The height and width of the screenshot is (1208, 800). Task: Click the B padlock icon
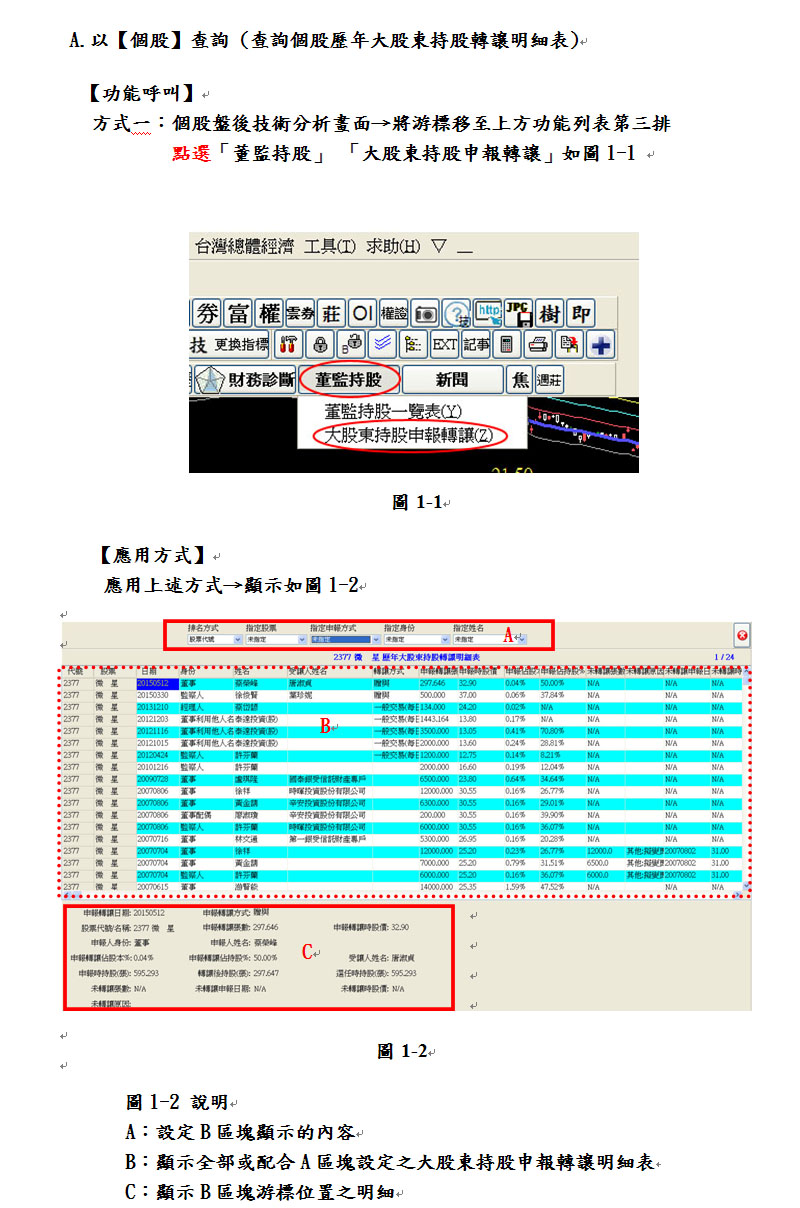click(351, 345)
